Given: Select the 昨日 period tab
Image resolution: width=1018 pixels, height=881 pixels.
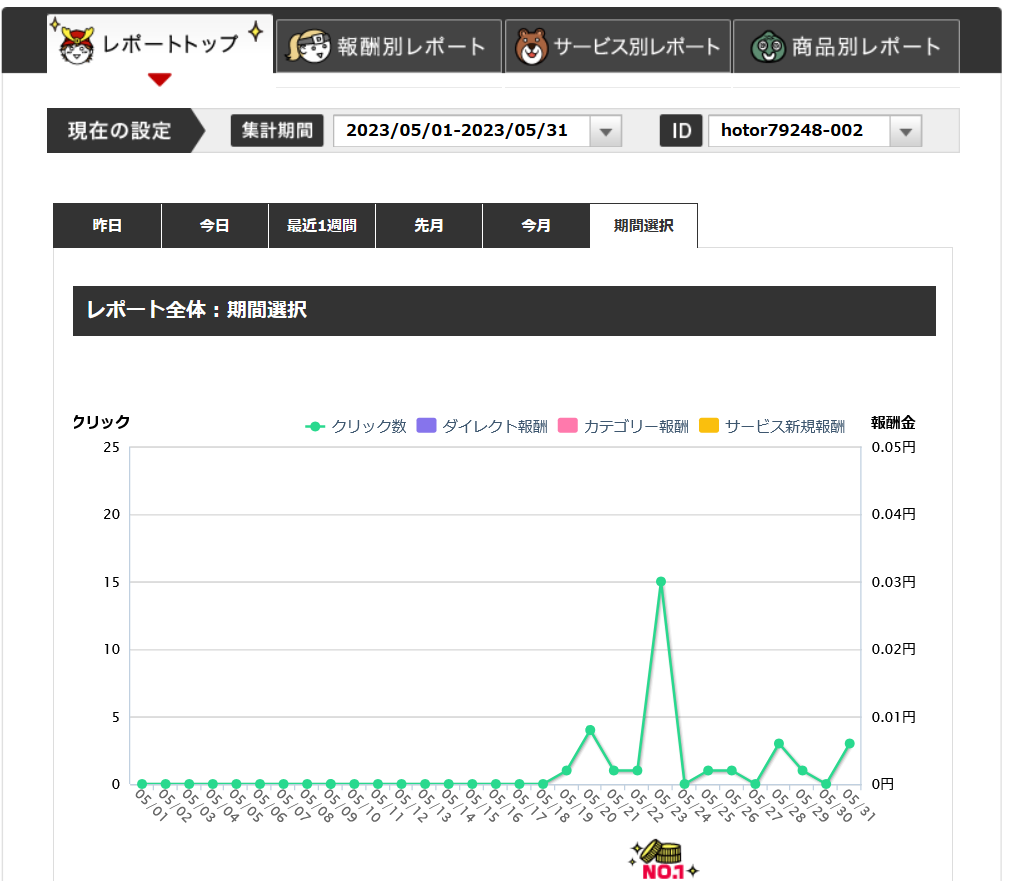Looking at the screenshot, I should pyautogui.click(x=107, y=226).
